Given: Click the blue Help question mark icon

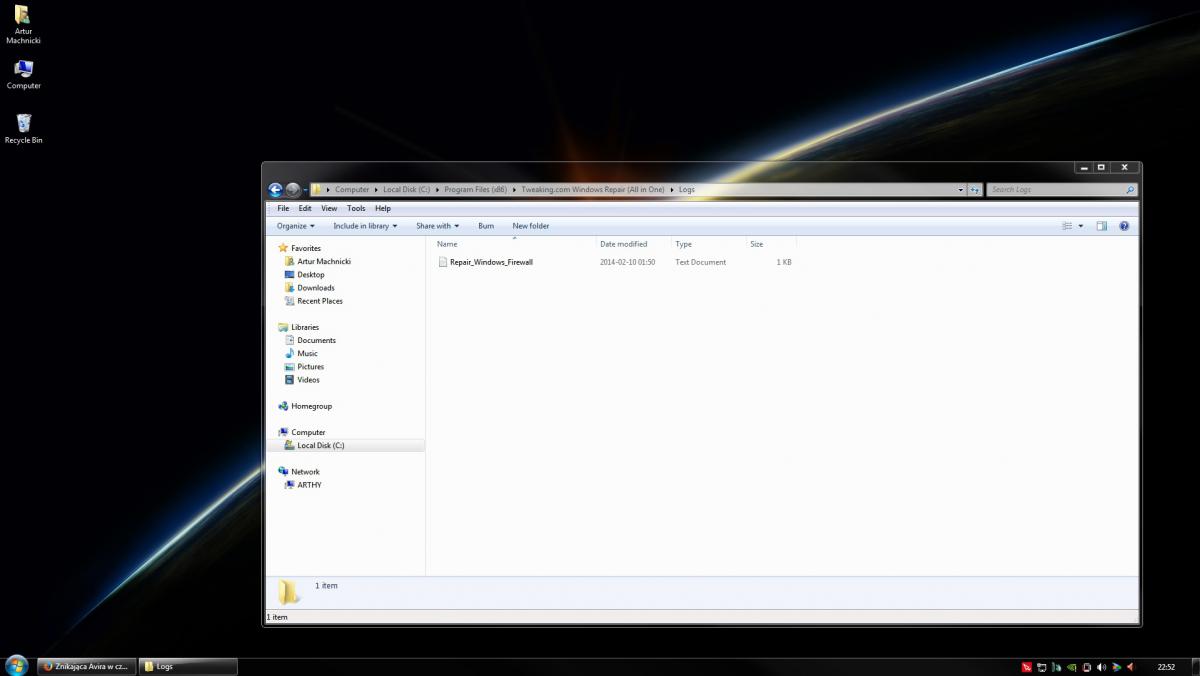Looking at the screenshot, I should 1124,226.
